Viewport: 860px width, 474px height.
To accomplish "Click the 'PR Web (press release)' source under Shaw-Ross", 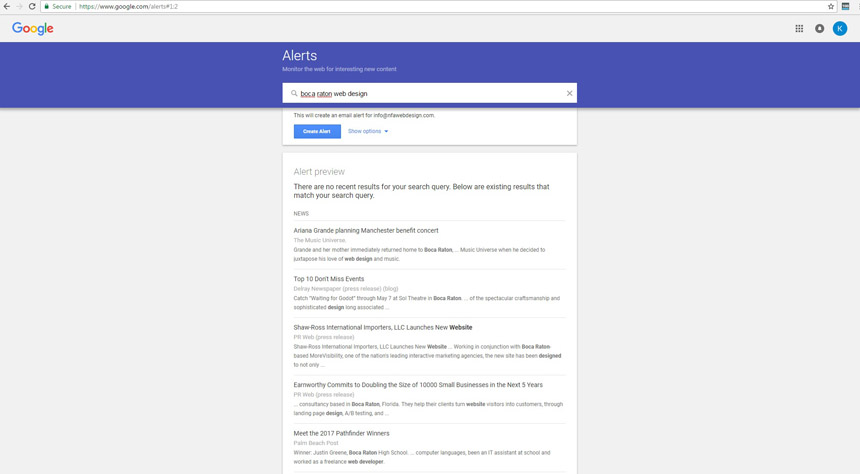I will click(x=324, y=337).
